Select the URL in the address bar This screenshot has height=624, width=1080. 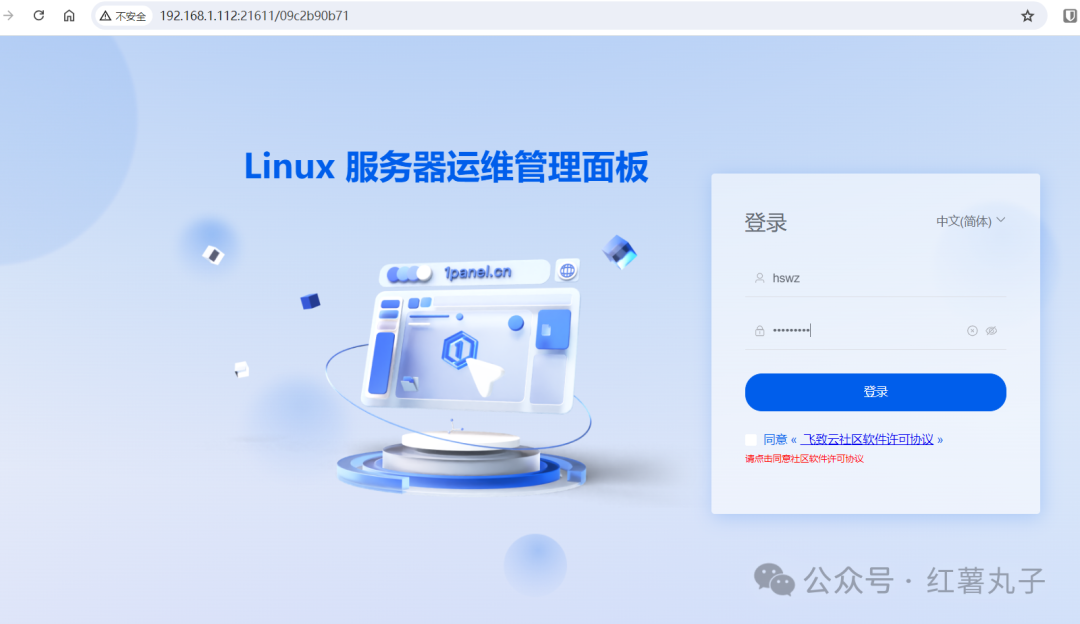(254, 16)
